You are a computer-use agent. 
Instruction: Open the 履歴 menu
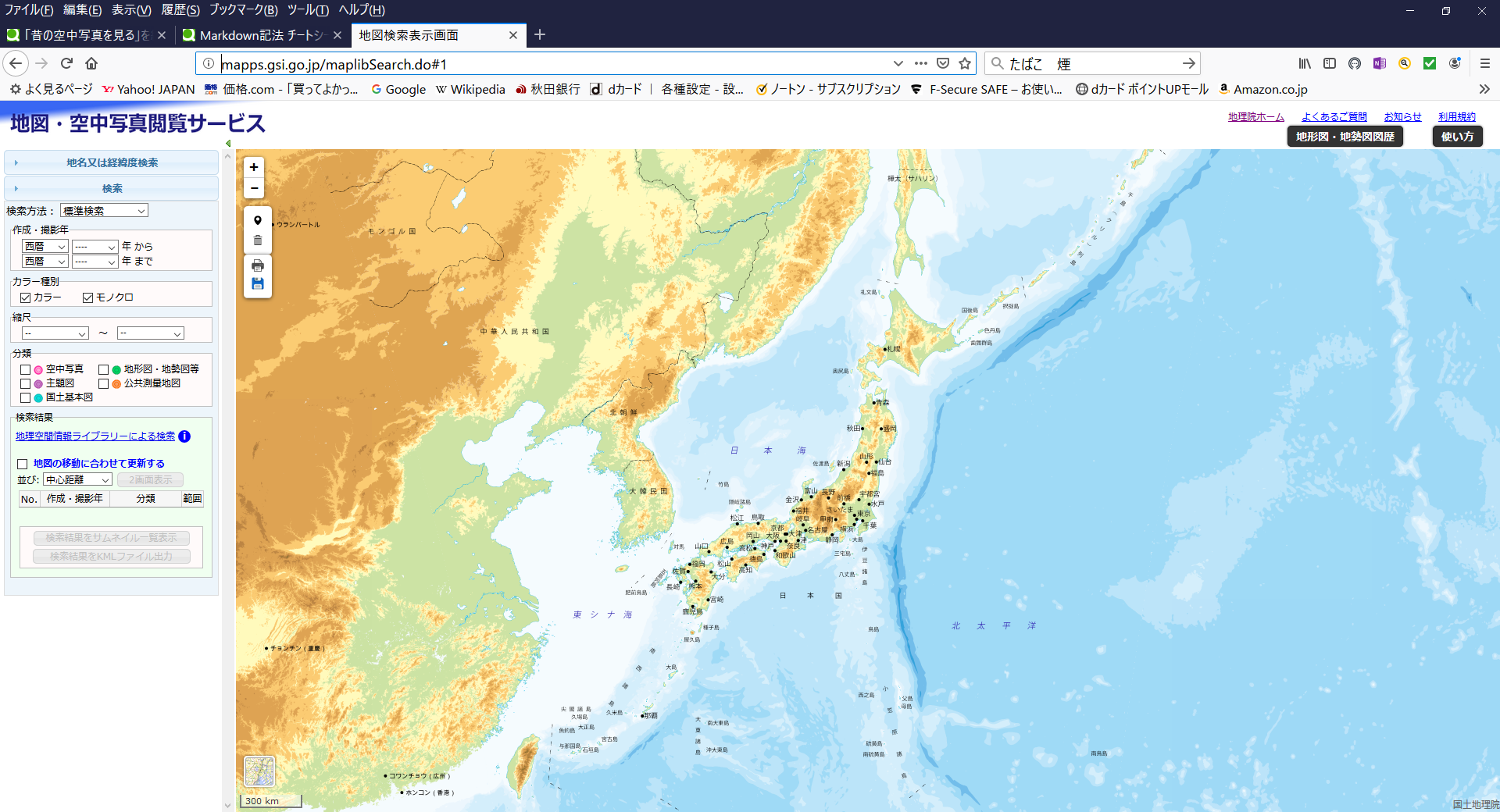click(x=180, y=10)
